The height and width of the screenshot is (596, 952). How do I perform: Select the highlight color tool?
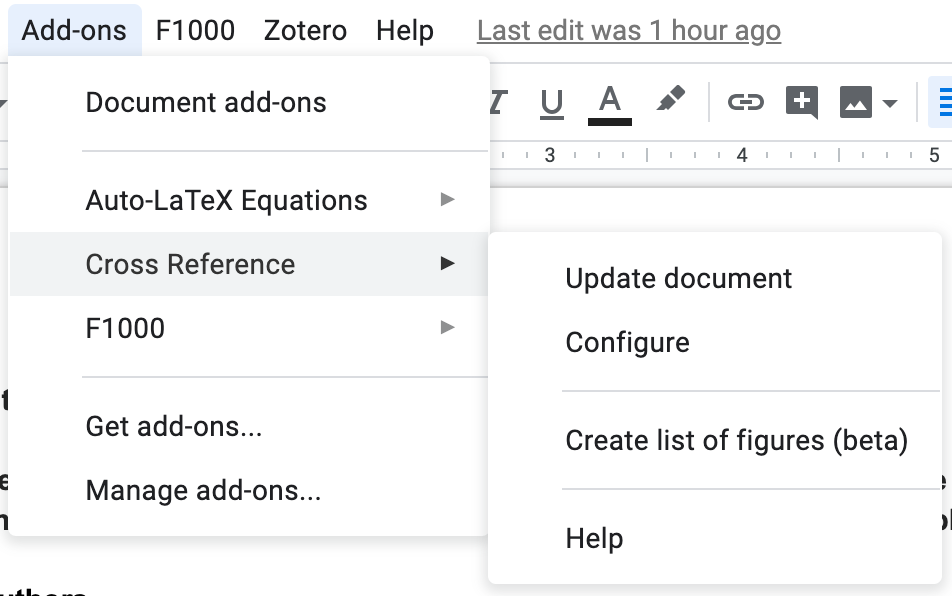[x=670, y=98]
